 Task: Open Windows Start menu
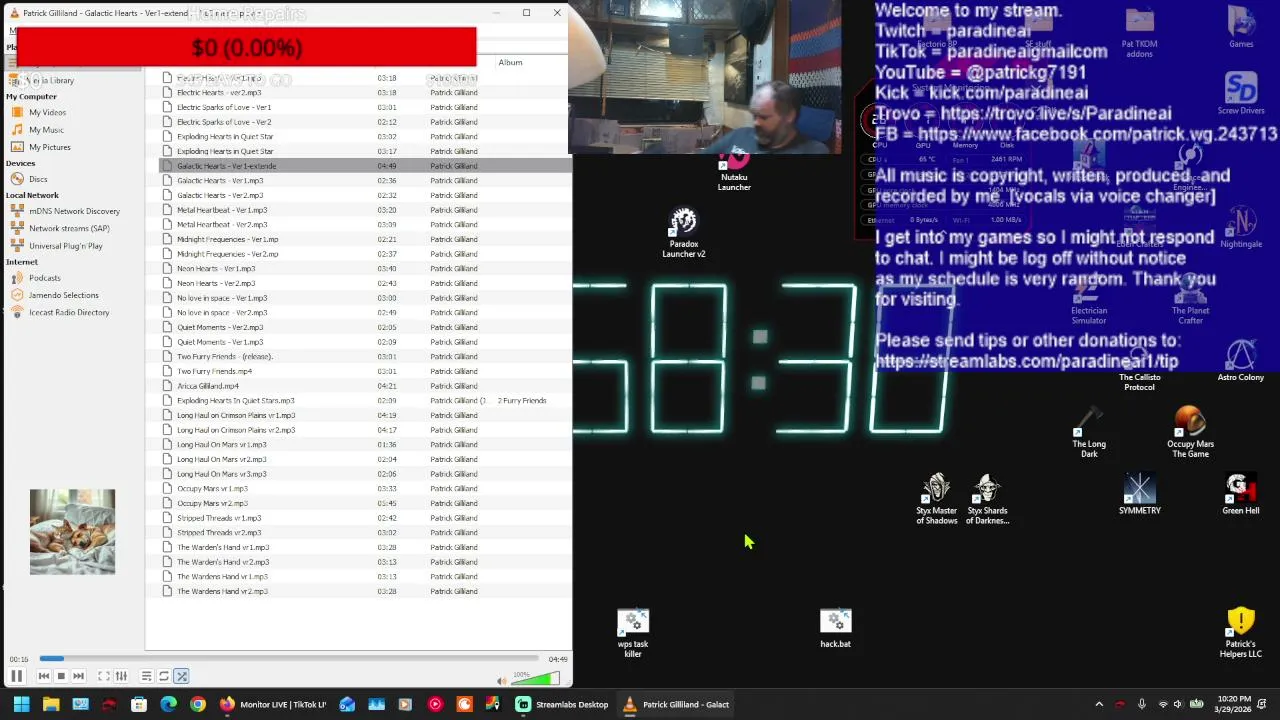click(21, 704)
